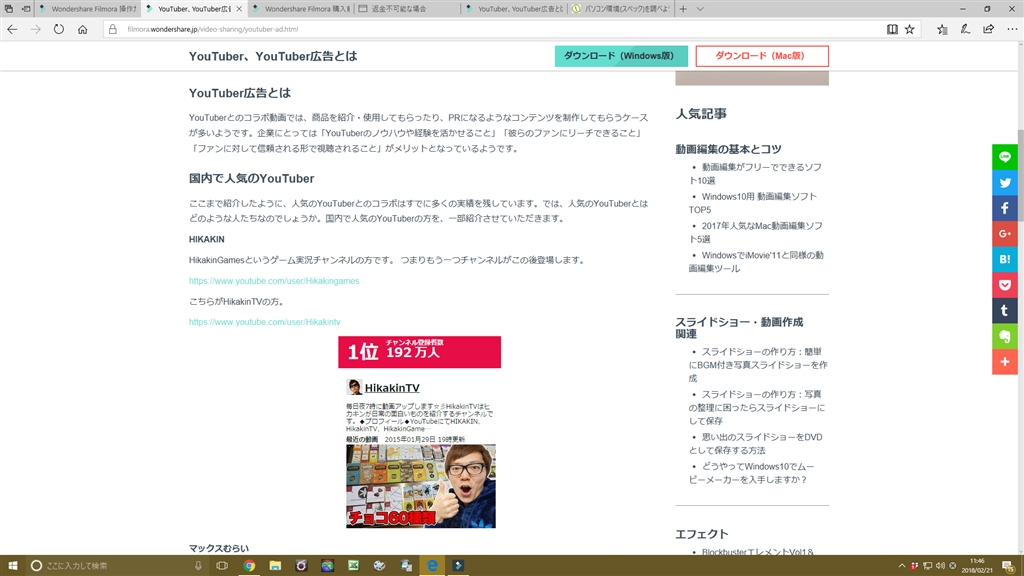Open the Action Center notifications
The width and height of the screenshot is (1024, 576).
click(x=1009, y=566)
